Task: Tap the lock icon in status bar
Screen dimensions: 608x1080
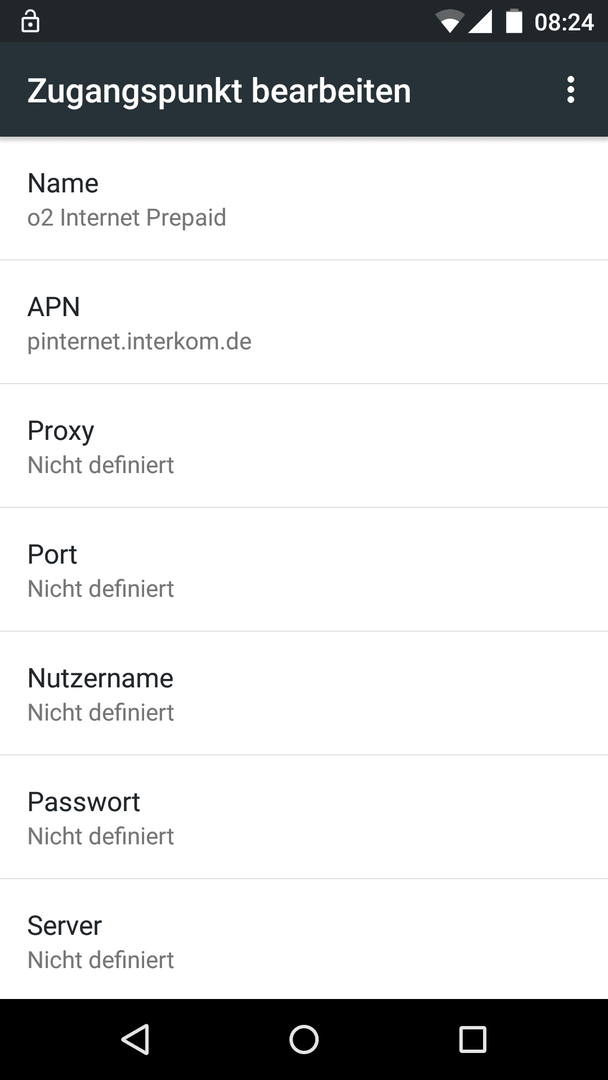Action: click(x=30, y=21)
